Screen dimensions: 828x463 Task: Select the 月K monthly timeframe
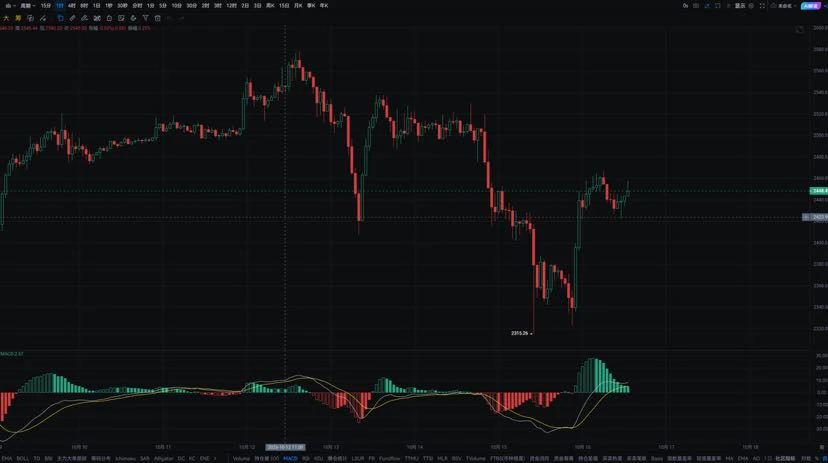tap(298, 5)
